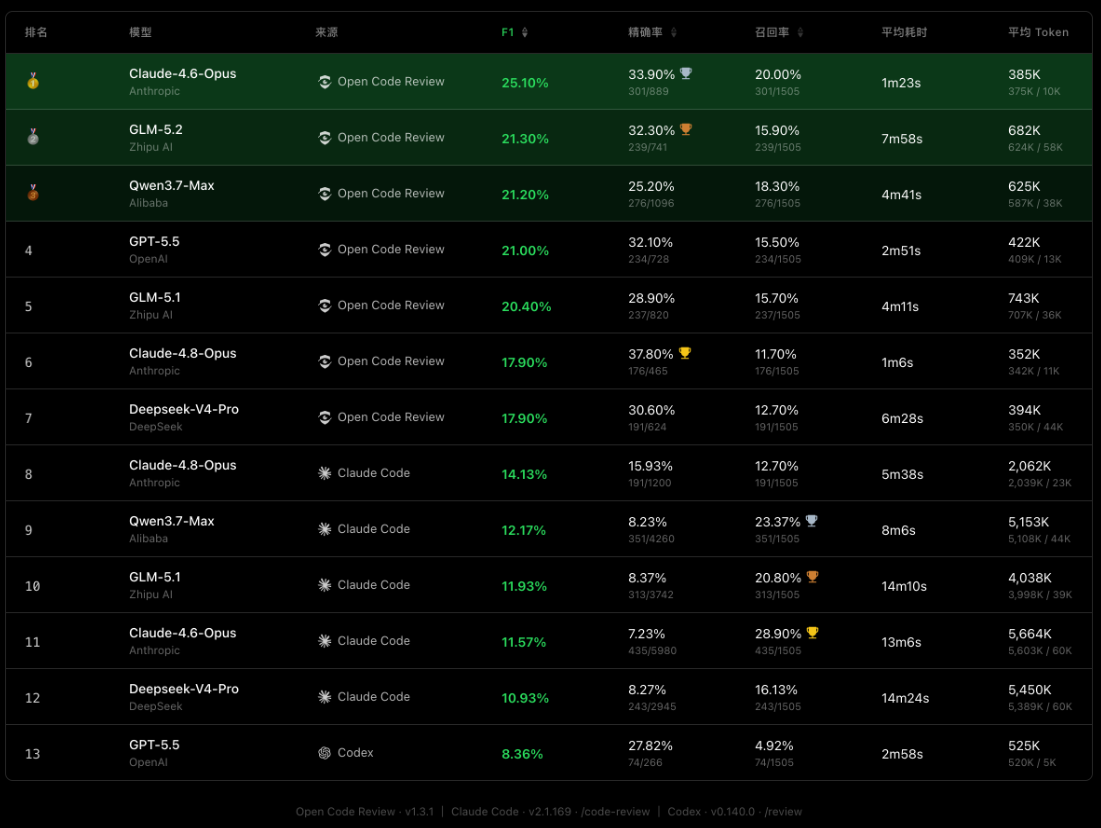Click average time 7m58s
The width and height of the screenshot is (1101, 828).
click(902, 139)
